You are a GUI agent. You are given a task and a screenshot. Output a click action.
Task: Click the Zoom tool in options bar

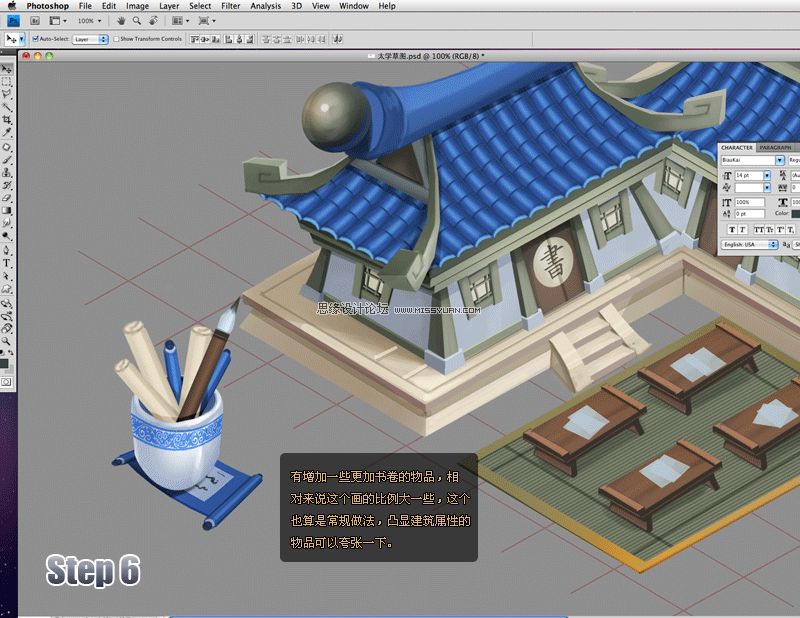137,21
